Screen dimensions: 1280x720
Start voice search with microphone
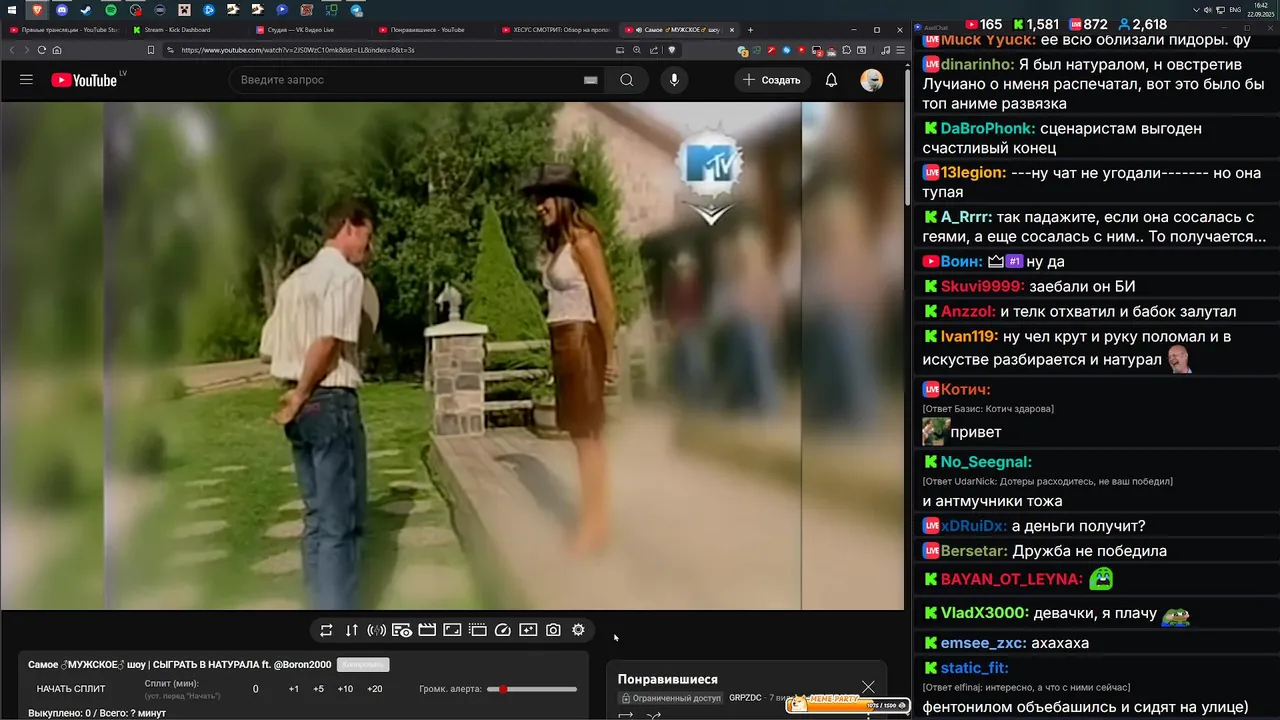[674, 80]
